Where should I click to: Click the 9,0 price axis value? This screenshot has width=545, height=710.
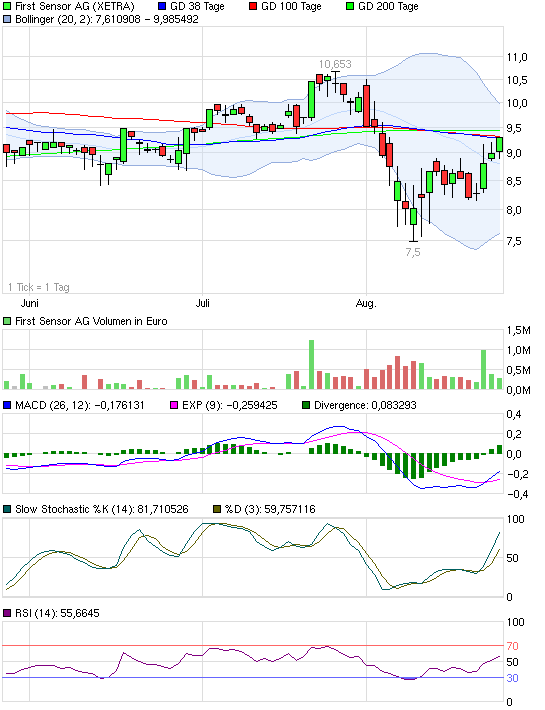515,154
